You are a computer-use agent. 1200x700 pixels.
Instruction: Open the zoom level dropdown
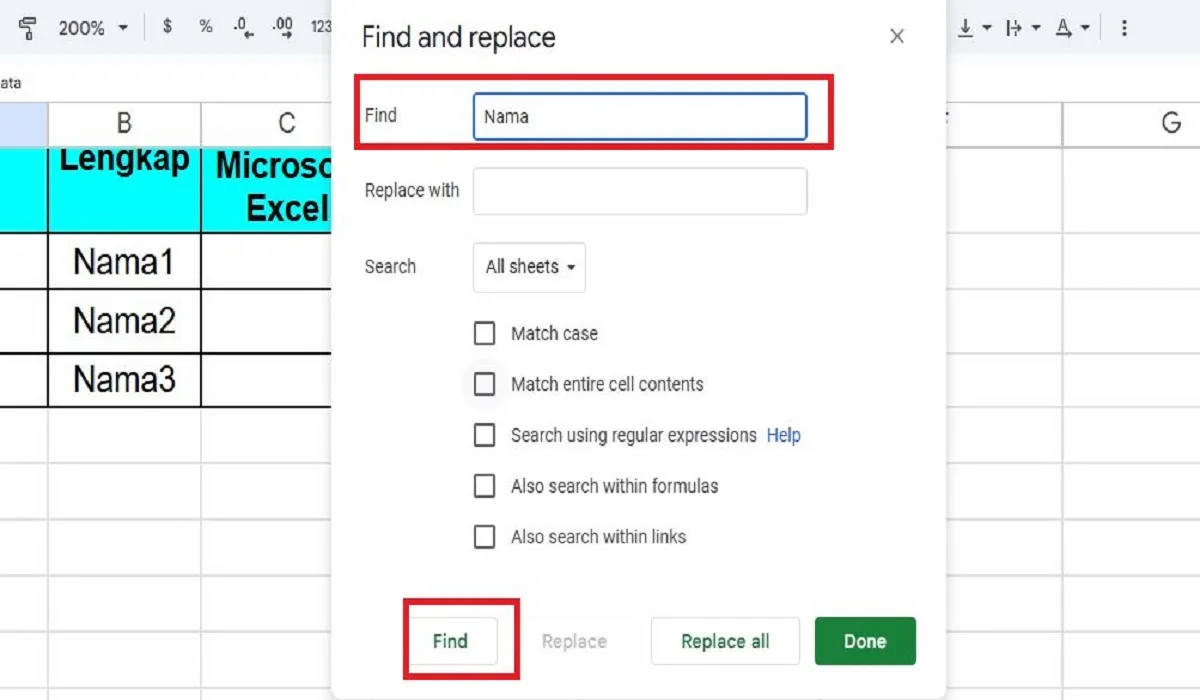(x=93, y=28)
